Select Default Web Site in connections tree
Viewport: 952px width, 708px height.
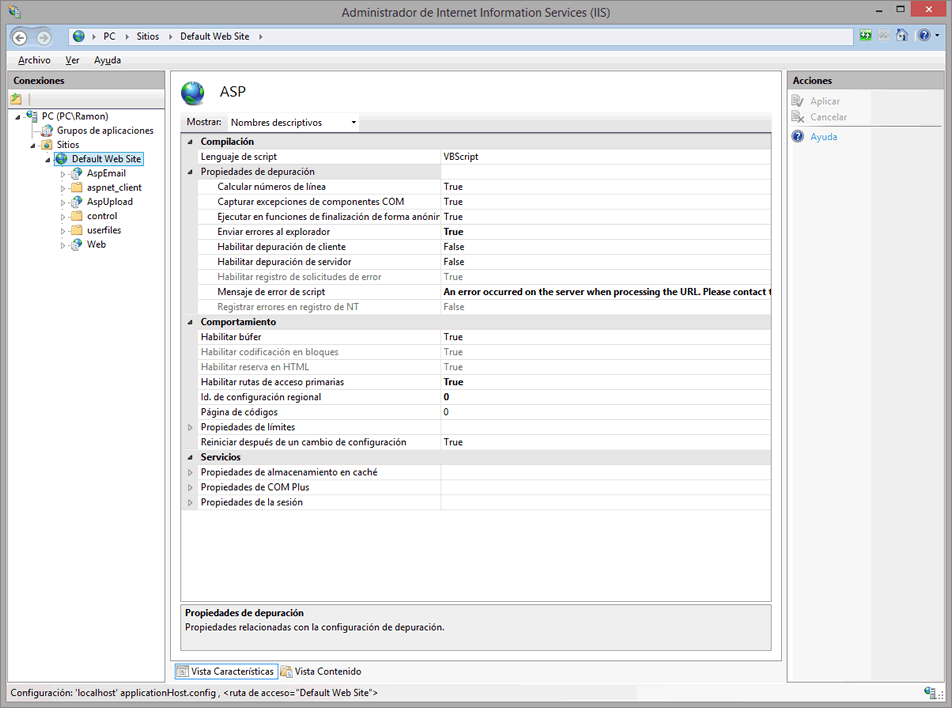106,159
